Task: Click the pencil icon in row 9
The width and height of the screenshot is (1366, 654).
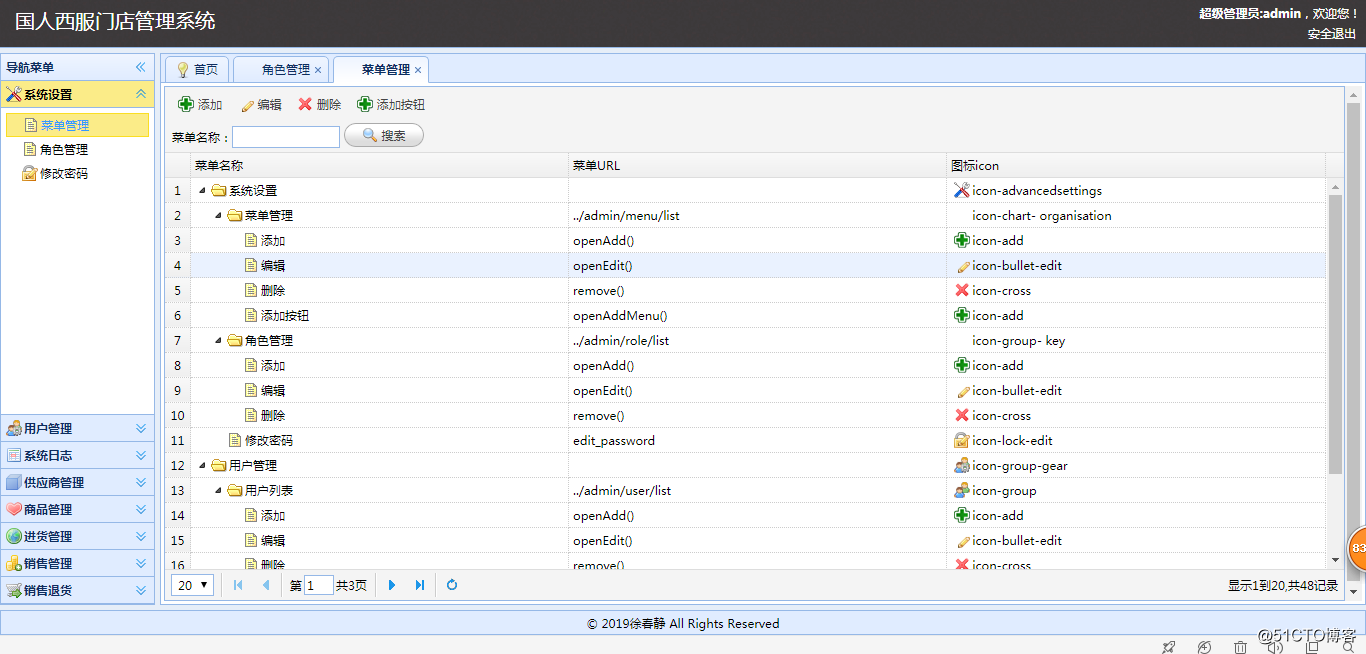Action: pos(962,390)
